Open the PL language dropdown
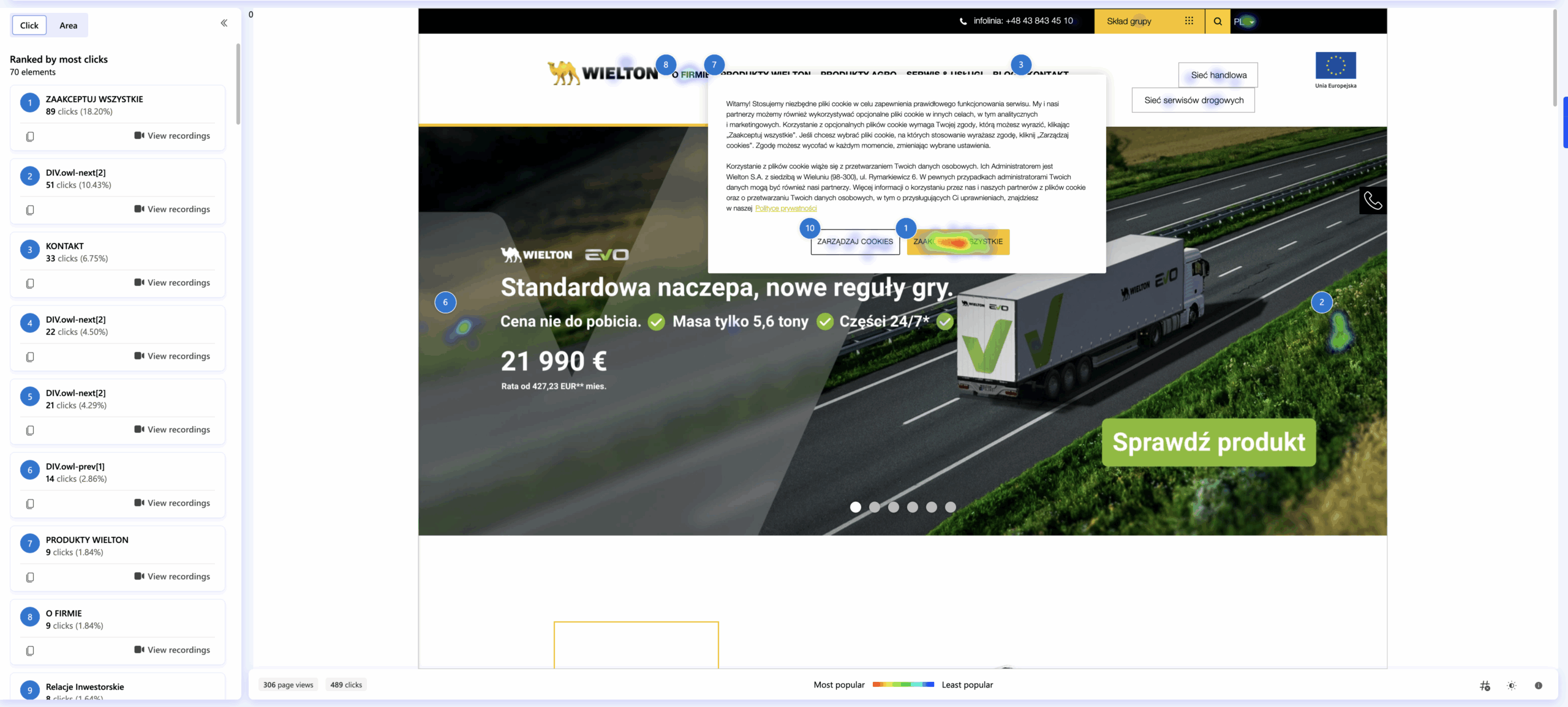The image size is (1568, 707). point(1244,21)
